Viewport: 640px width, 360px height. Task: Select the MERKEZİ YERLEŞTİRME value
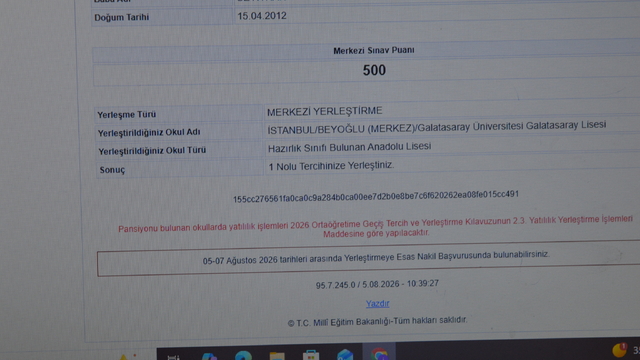(325, 111)
